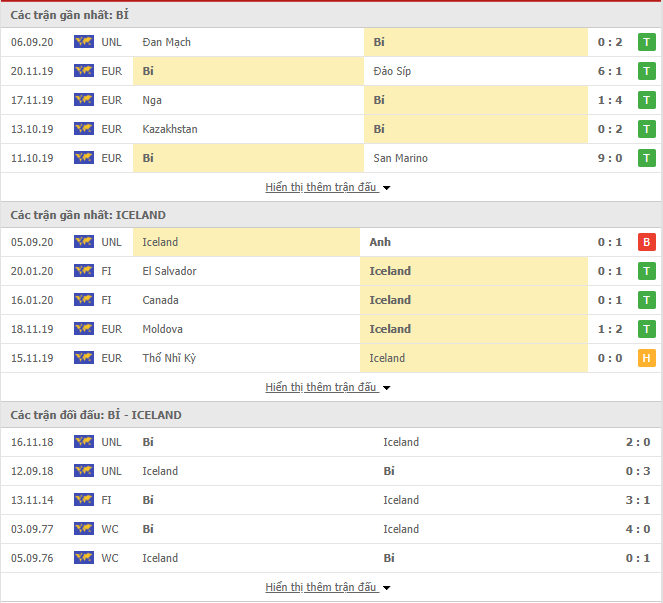Click the Canada vs Iceland match row
Viewport: 663px width, 603px height.
coord(331,300)
